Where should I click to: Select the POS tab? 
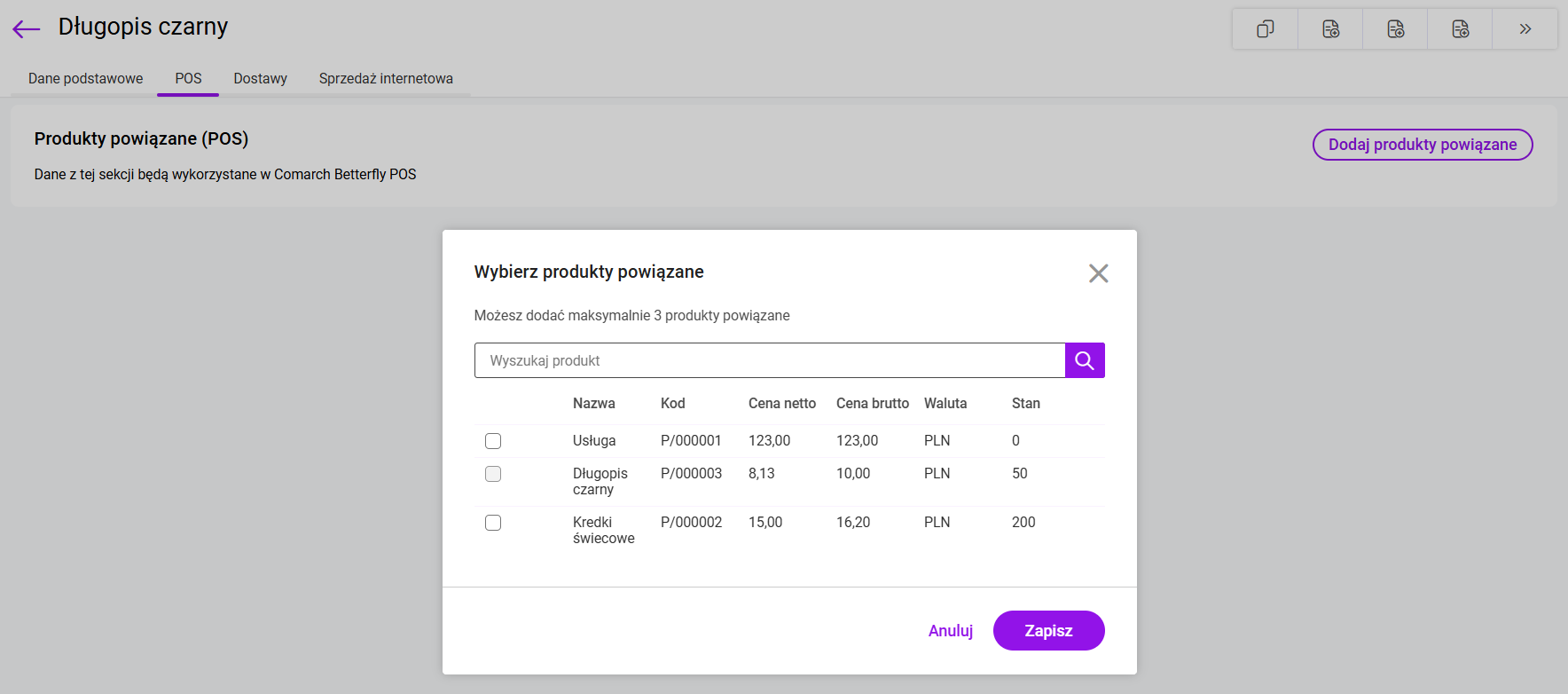pyautogui.click(x=188, y=78)
